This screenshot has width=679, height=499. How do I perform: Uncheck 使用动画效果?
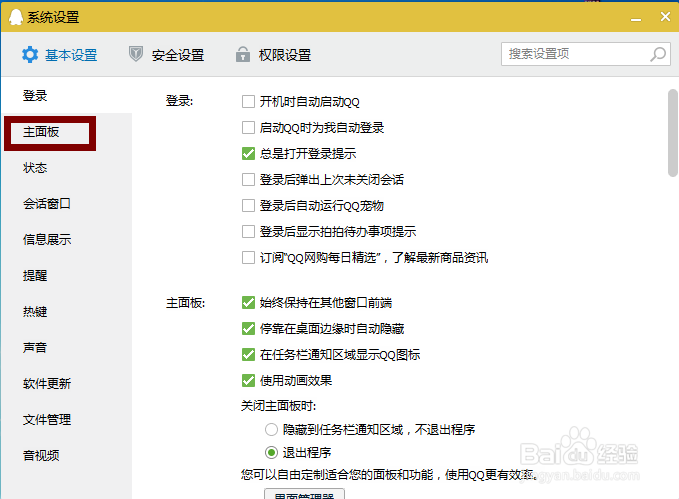click(x=248, y=381)
